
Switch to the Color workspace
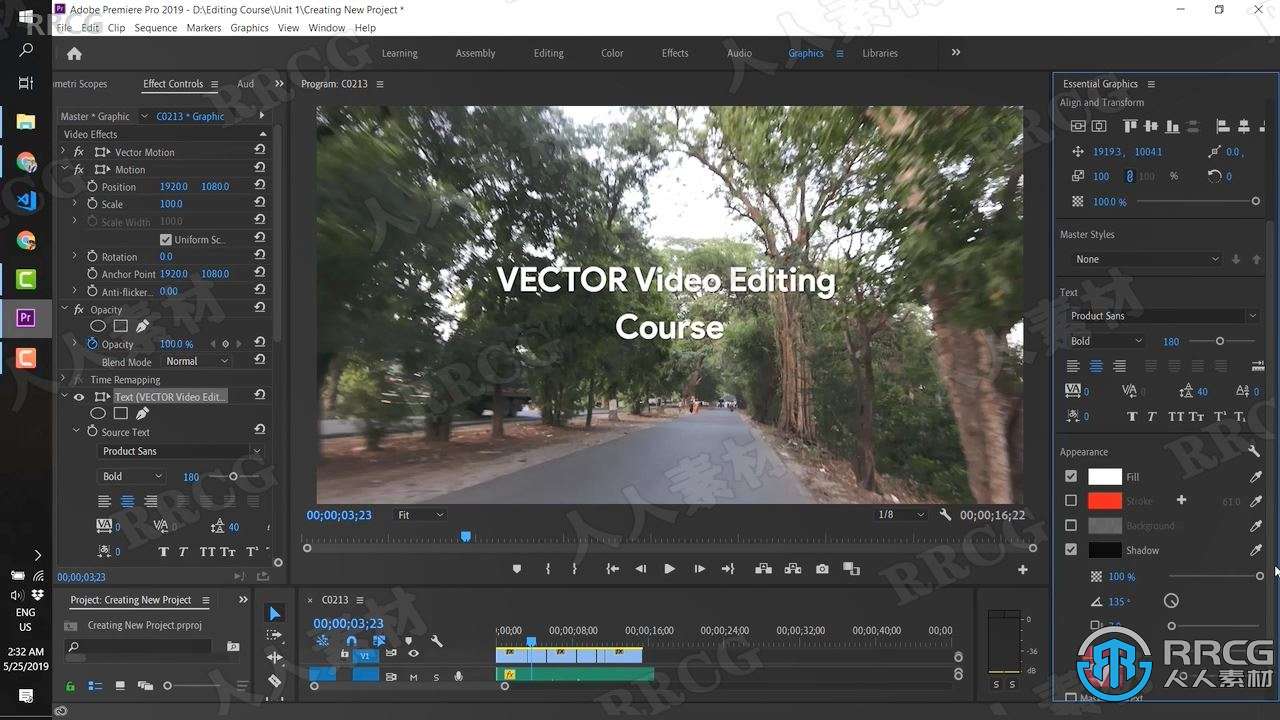[612, 53]
